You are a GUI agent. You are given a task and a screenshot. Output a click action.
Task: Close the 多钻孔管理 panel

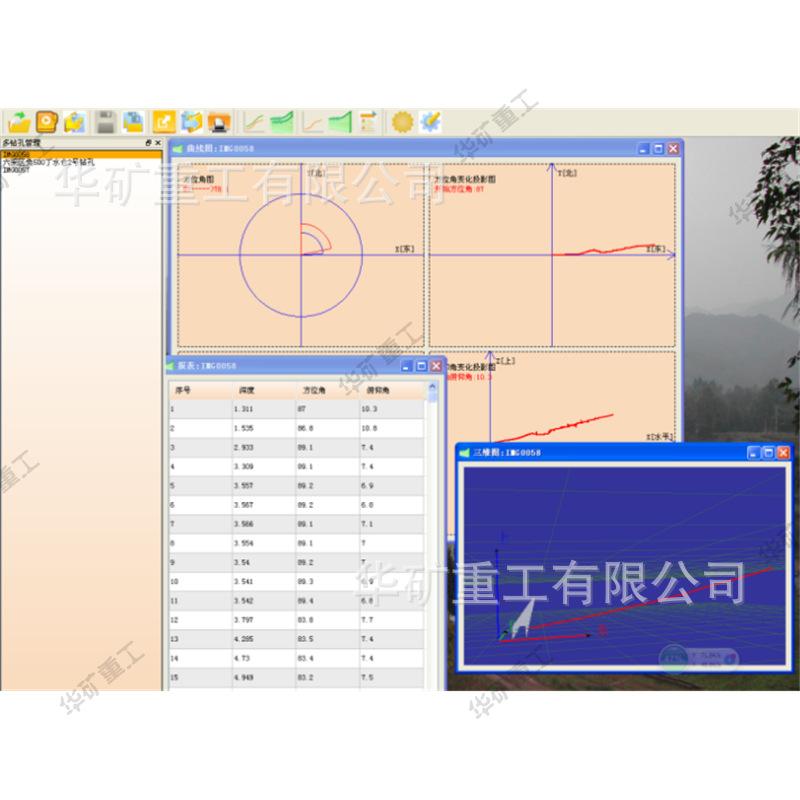tap(158, 143)
